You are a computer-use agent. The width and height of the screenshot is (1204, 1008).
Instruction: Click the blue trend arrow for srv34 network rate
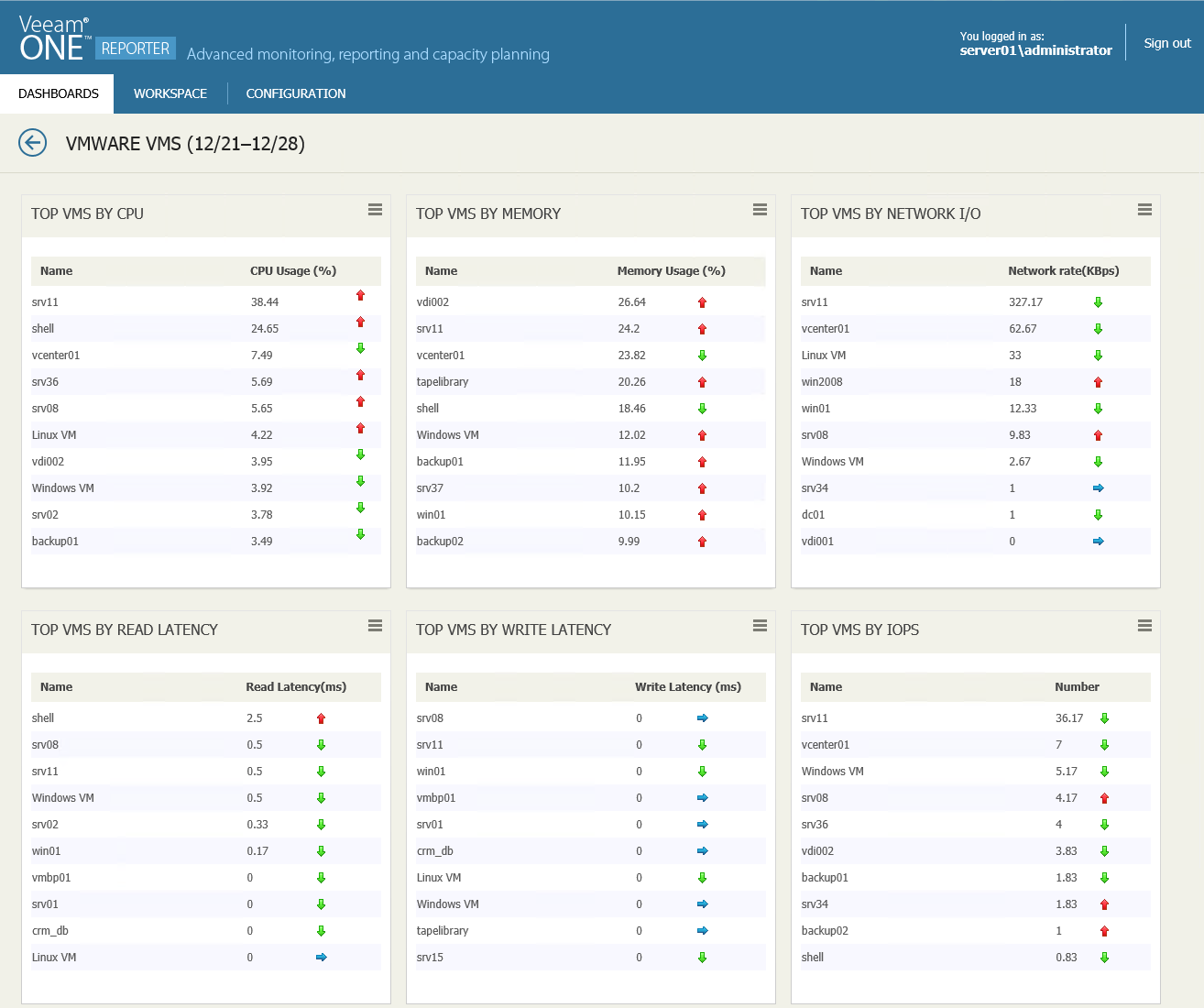[x=1098, y=488]
